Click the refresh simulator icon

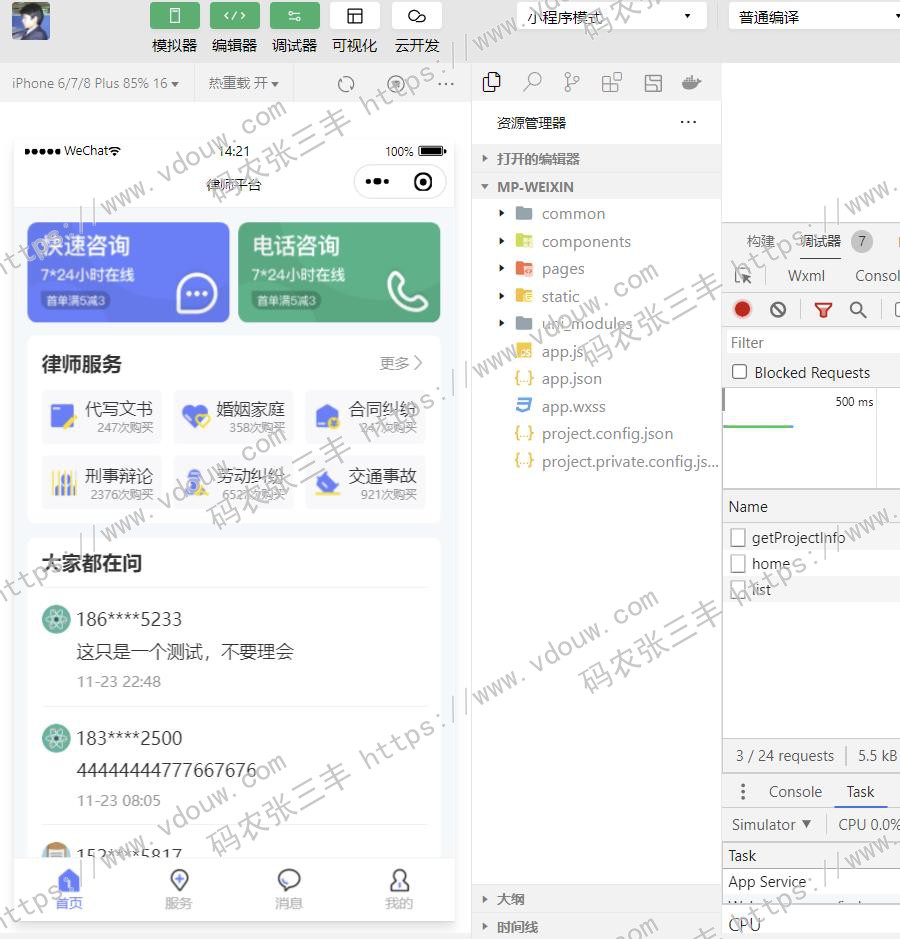tap(346, 84)
